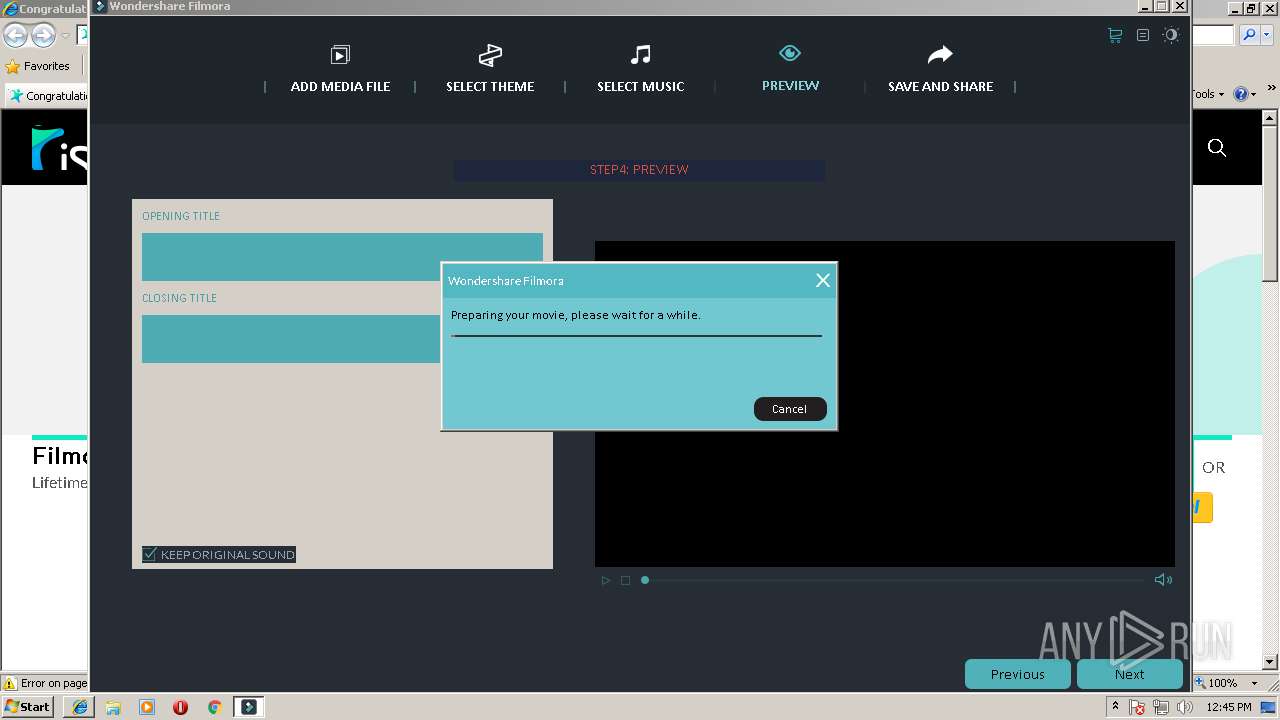The width and height of the screenshot is (1280, 720).
Task: Click the iSkysoft website logo
Action: pos(59,148)
